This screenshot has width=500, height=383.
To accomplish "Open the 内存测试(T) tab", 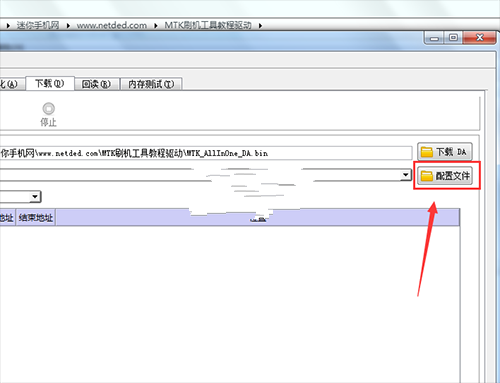I will [151, 84].
